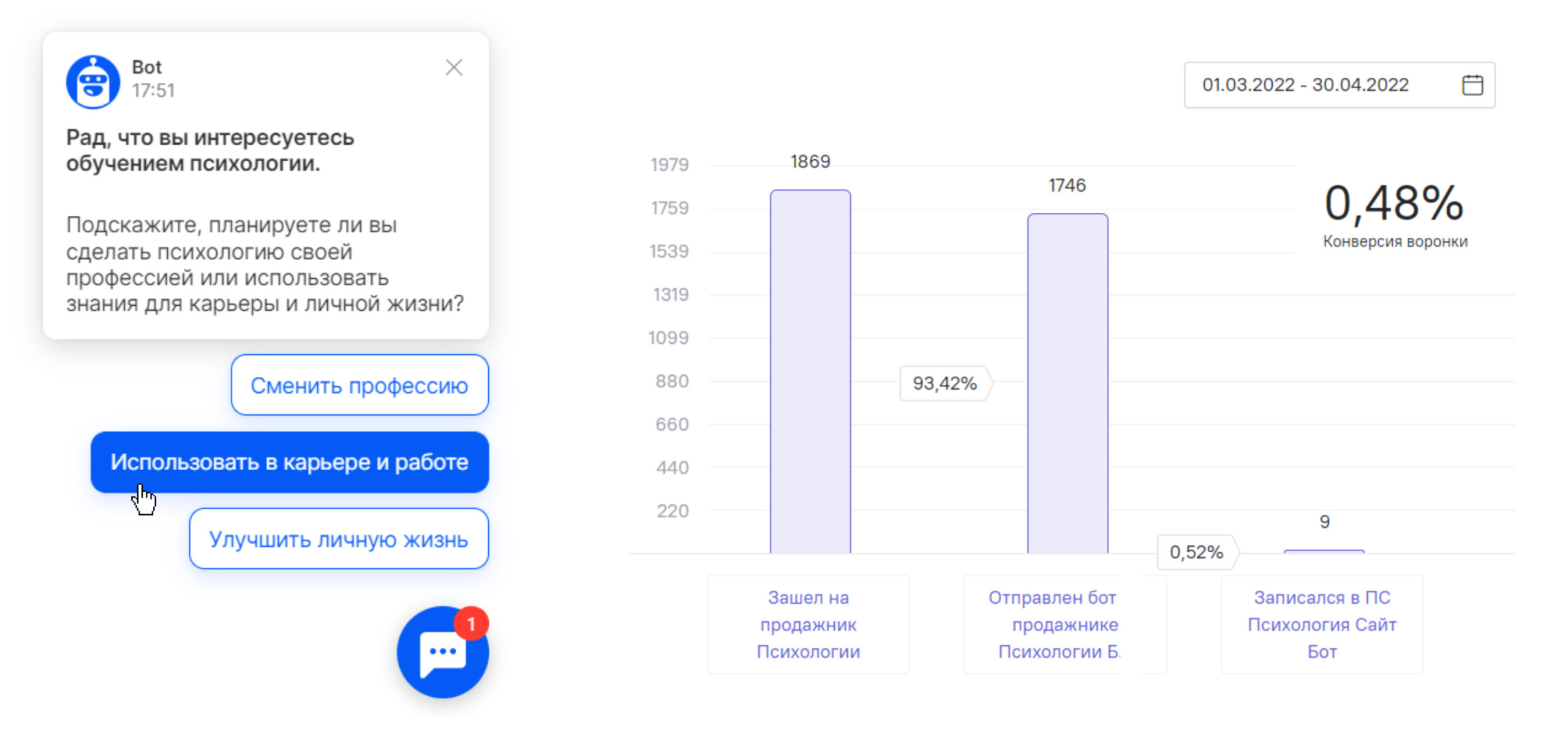
Task: Select 'Записался в ПС Психология Сайт Бот' label
Action: [1322, 624]
